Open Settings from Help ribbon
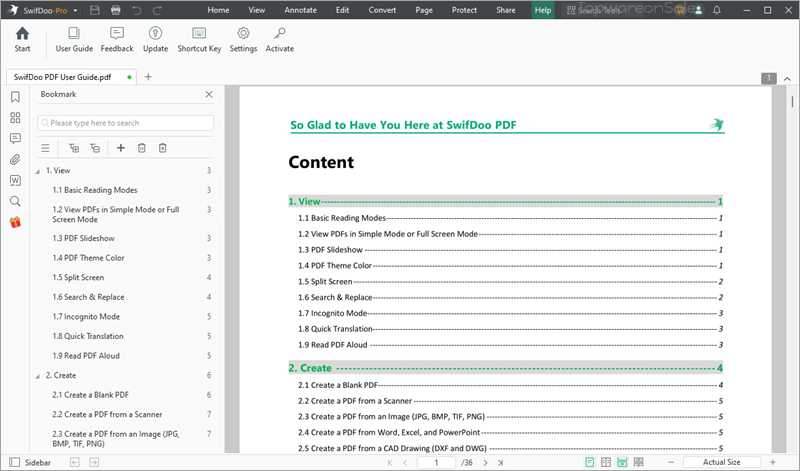This screenshot has width=800, height=471. 243,39
